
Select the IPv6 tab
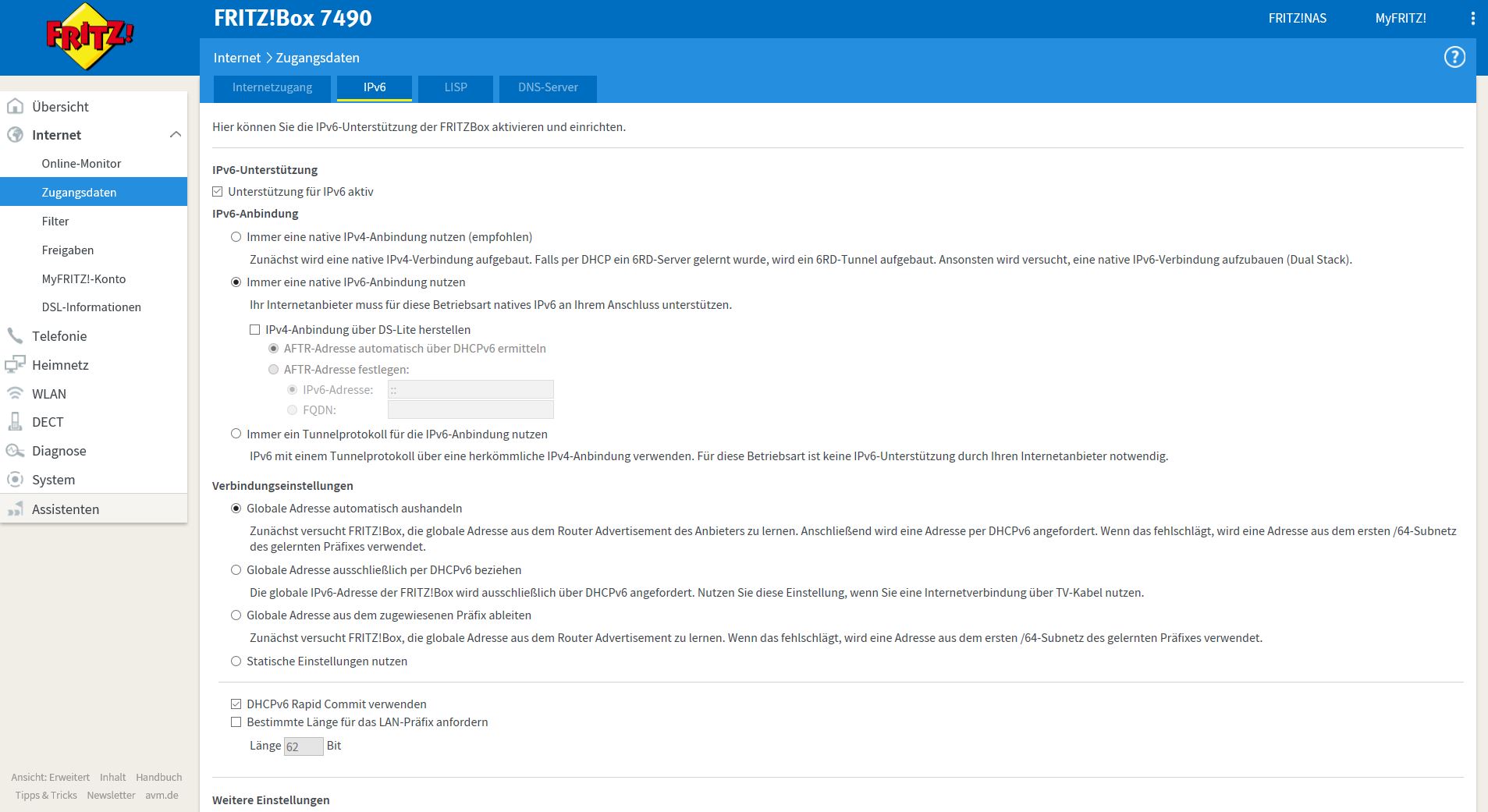(375, 87)
